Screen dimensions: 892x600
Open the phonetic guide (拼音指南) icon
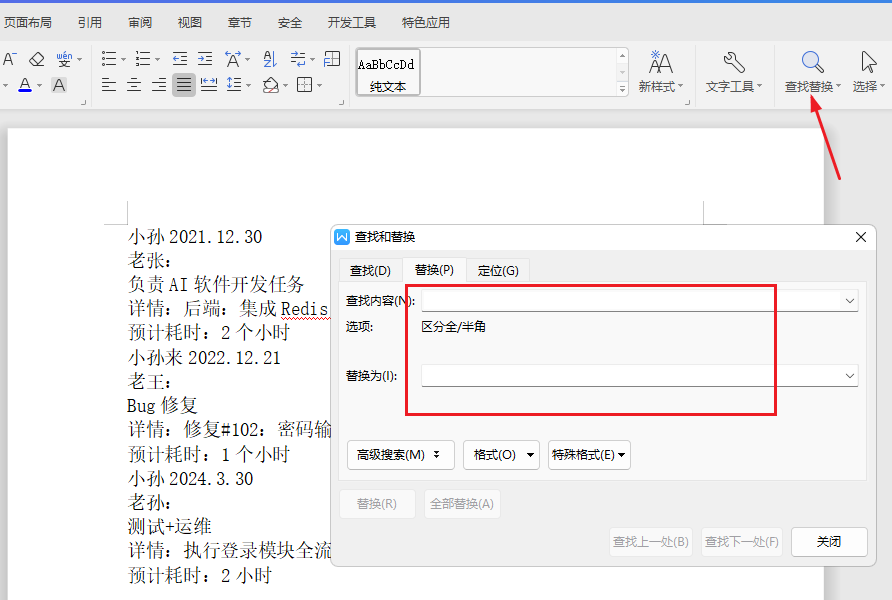(x=63, y=57)
